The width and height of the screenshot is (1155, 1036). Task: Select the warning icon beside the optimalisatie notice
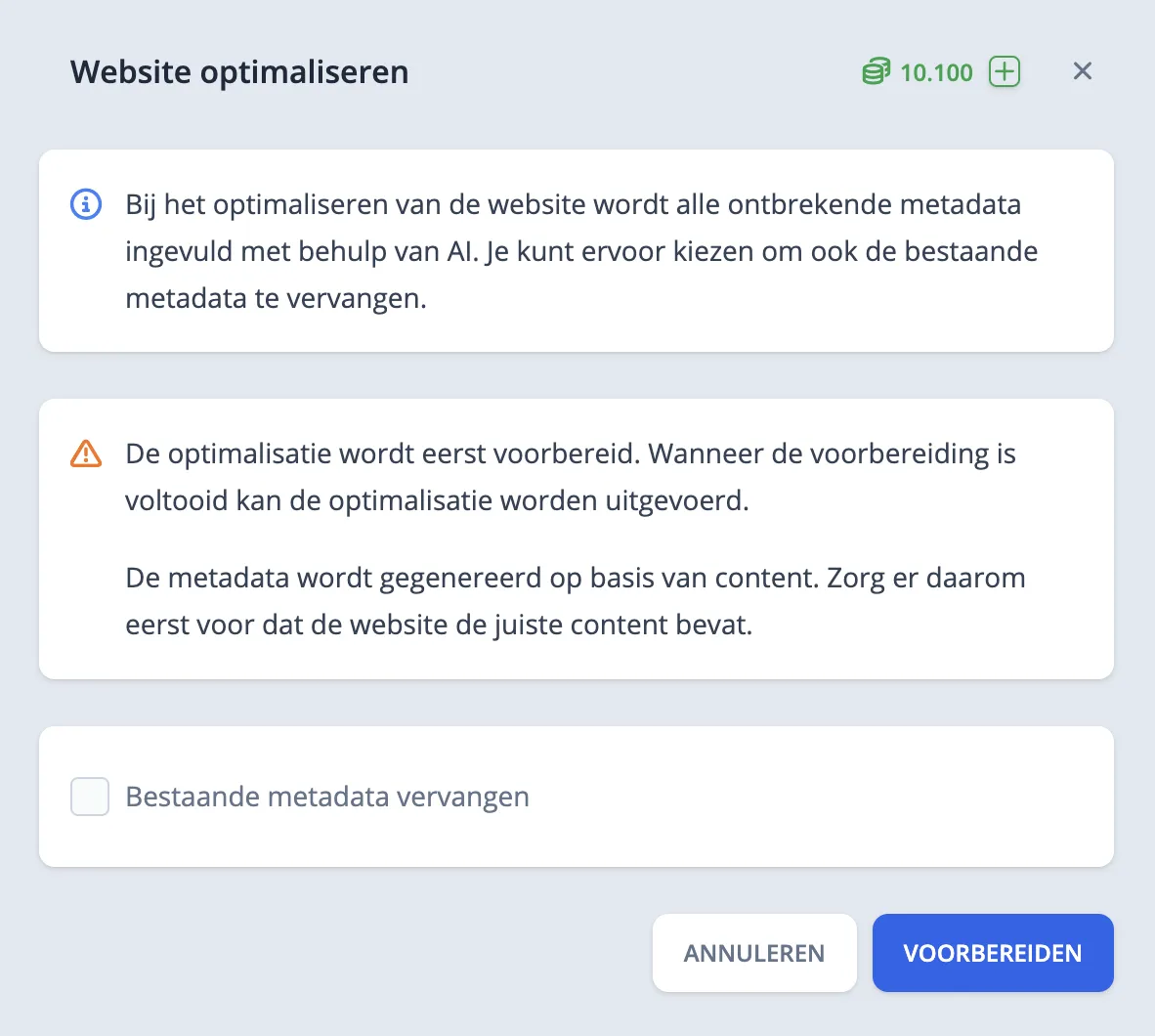coord(86,453)
